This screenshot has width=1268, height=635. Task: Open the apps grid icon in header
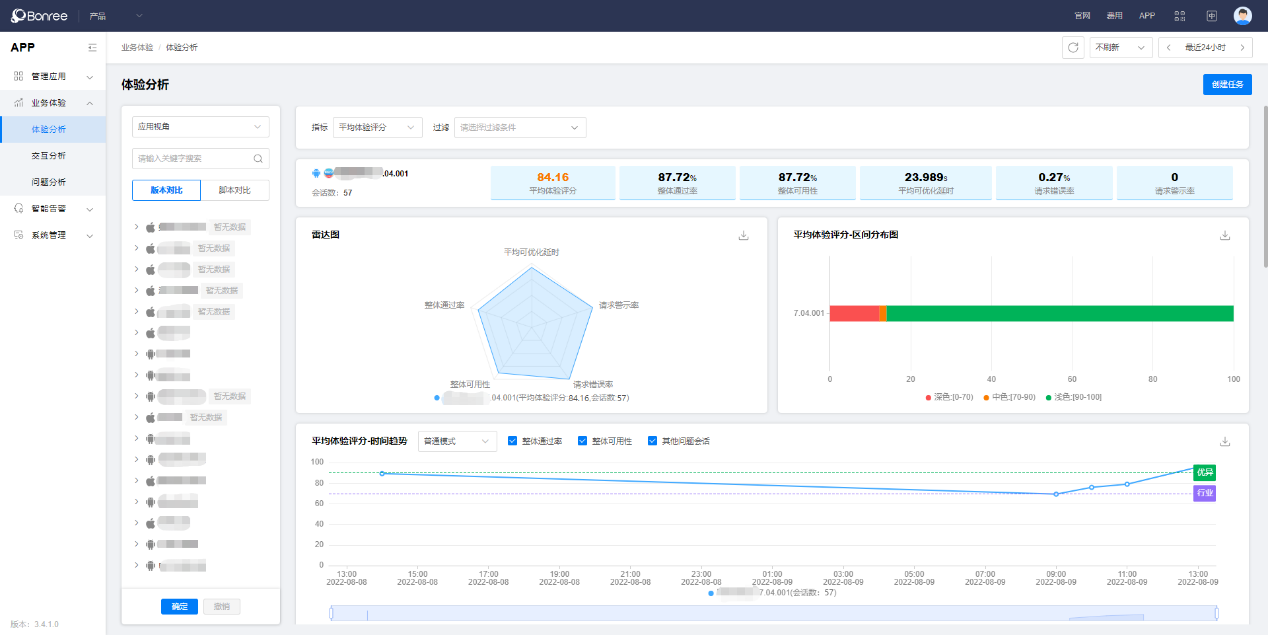point(1179,15)
